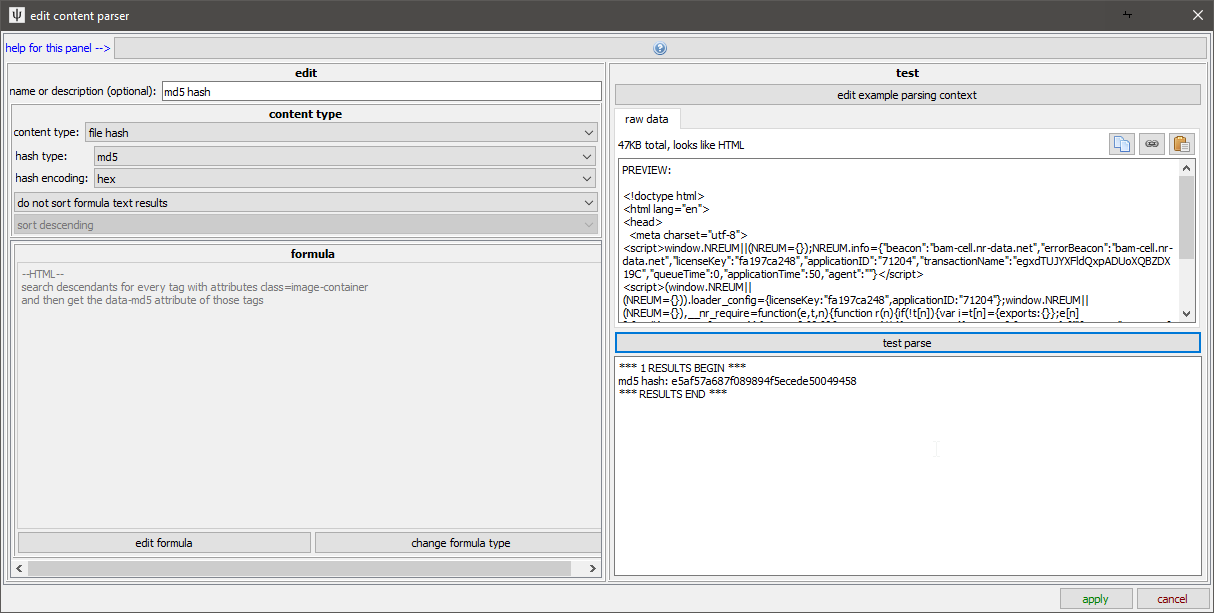The image size is (1214, 613).
Task: Click the help question mark icon
Action: (x=660, y=48)
